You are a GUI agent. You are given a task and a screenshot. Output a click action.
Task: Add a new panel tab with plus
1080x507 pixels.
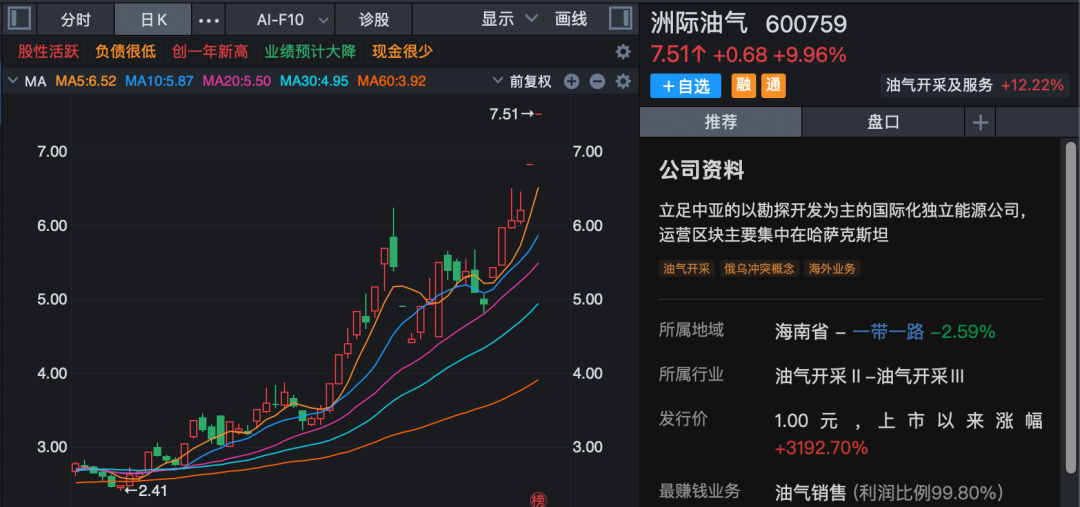pos(980,122)
